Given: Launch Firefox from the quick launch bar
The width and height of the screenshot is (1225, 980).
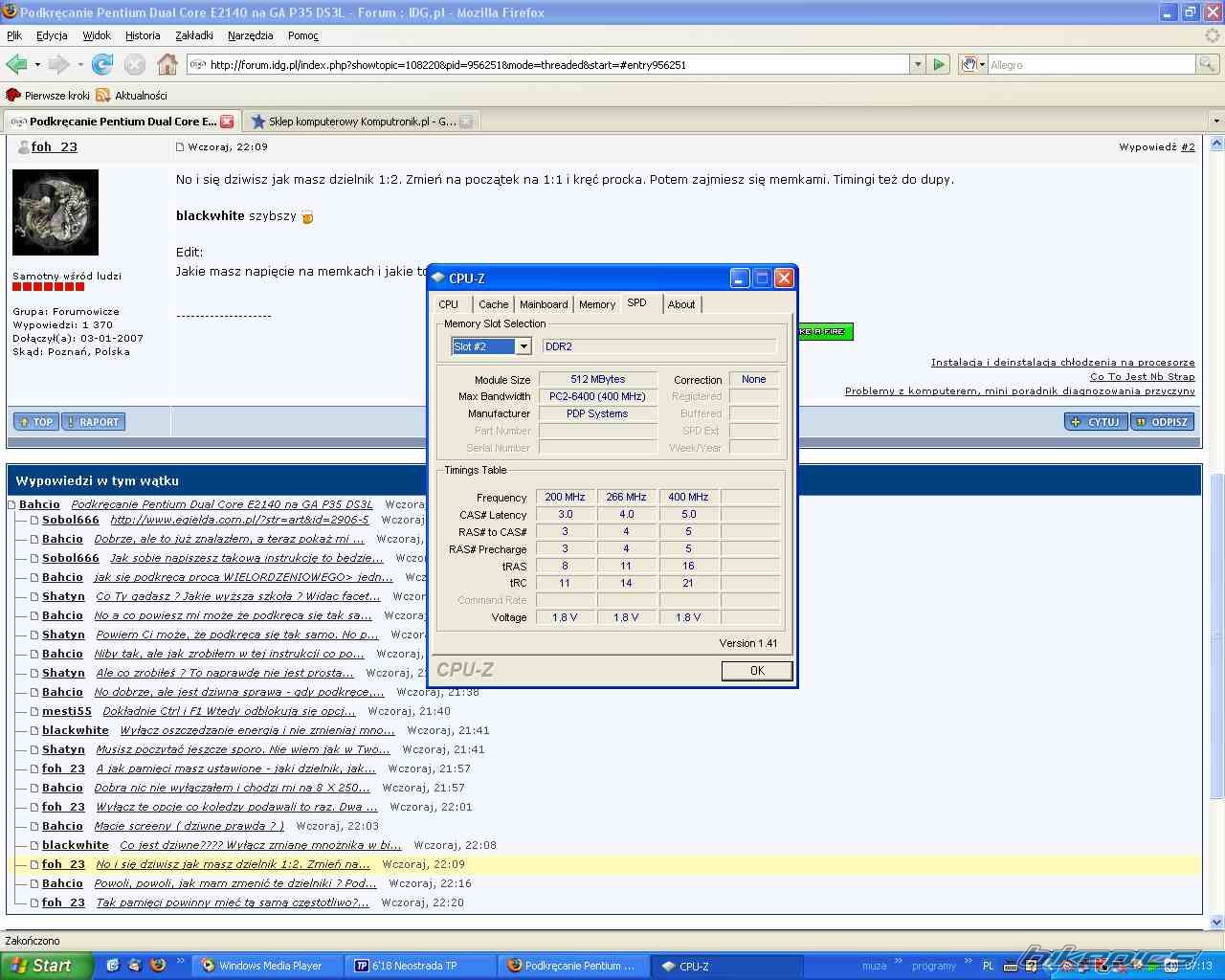Looking at the screenshot, I should click(x=158, y=965).
